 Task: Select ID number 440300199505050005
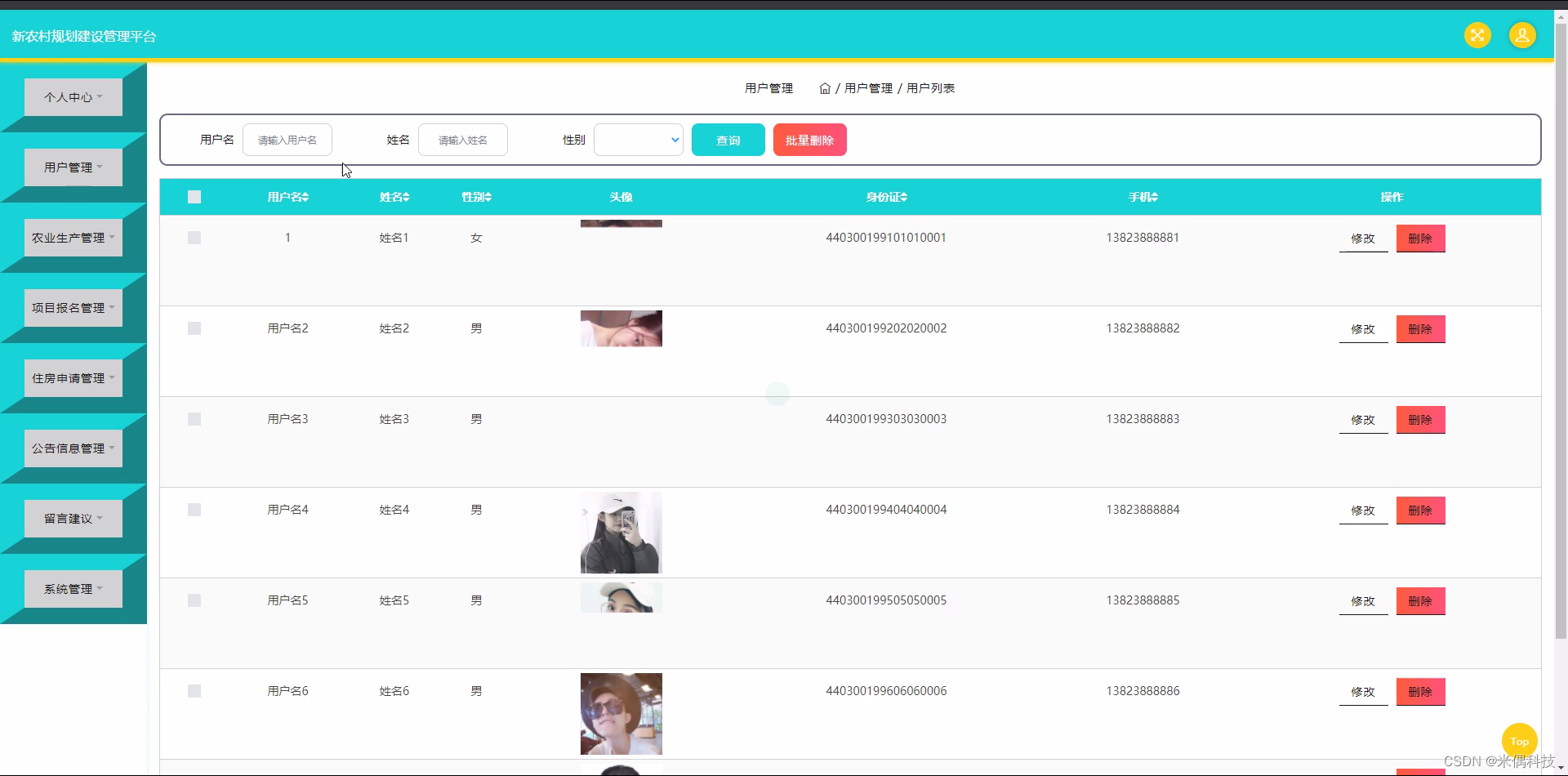886,600
